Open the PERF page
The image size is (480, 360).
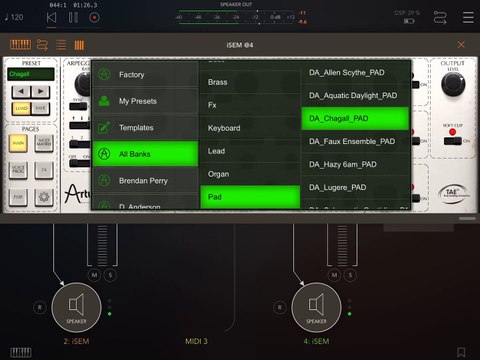(18, 197)
